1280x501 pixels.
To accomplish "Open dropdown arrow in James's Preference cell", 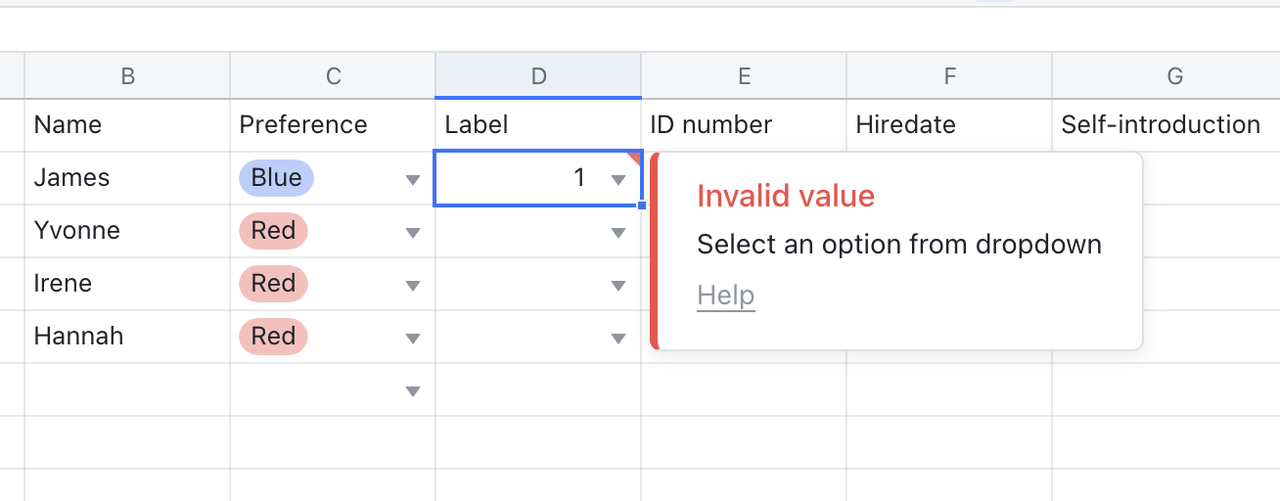I will click(412, 180).
